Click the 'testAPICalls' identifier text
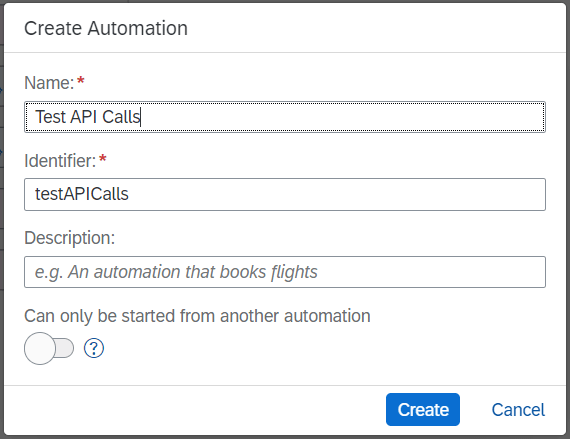570x439 pixels. pos(82,194)
